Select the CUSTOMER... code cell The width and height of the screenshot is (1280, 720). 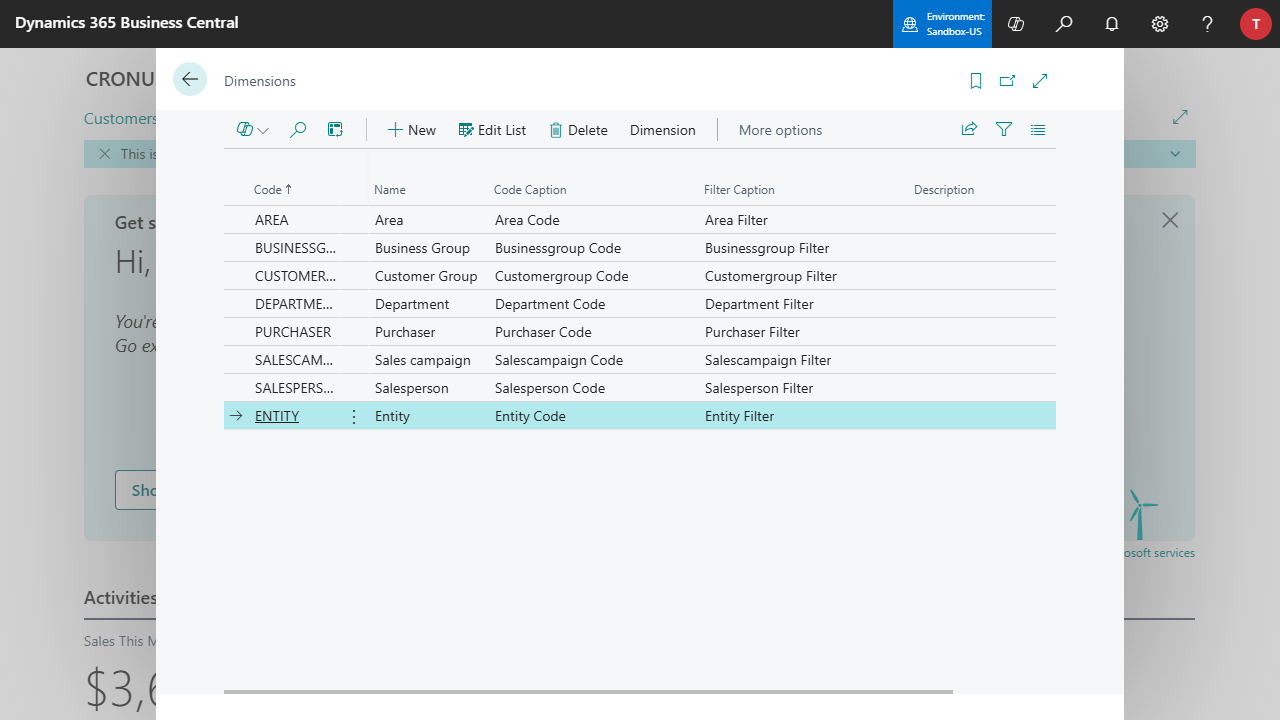[x=296, y=276]
